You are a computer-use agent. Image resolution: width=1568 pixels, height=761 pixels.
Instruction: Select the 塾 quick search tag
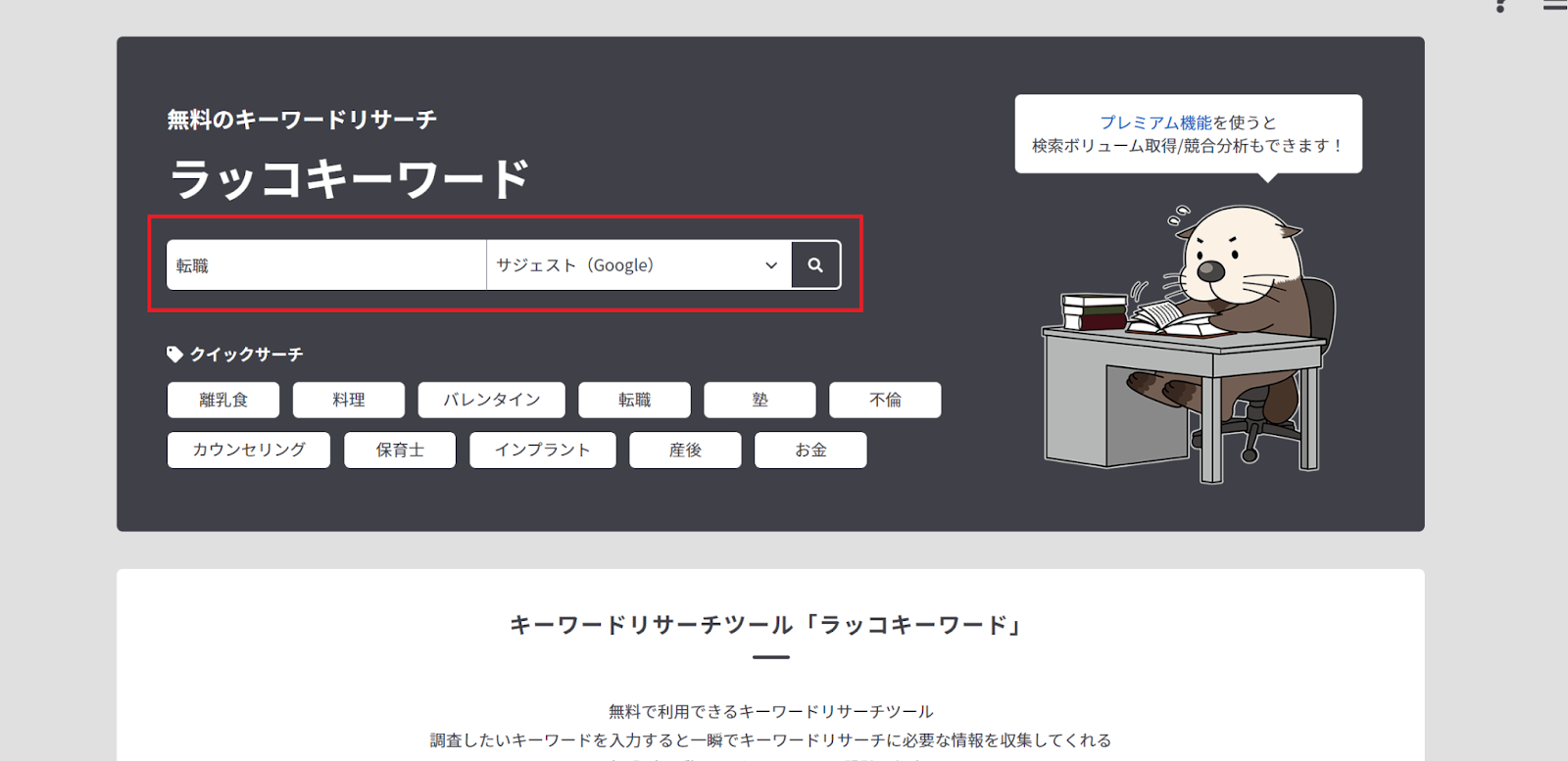click(x=760, y=400)
